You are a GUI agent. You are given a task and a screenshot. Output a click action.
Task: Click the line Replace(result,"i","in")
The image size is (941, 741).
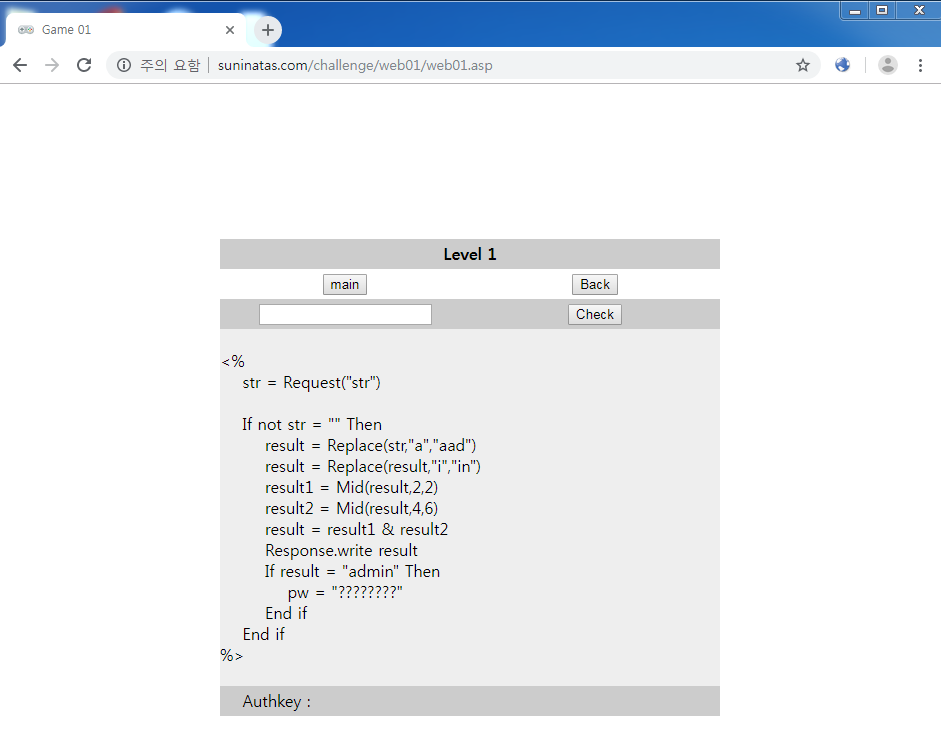373,466
